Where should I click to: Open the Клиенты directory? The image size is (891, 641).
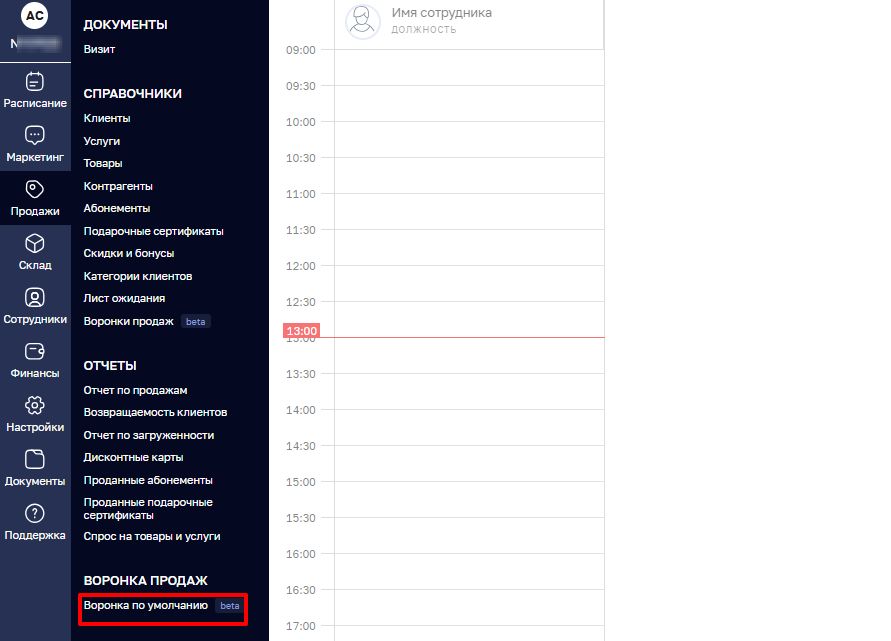(x=107, y=118)
